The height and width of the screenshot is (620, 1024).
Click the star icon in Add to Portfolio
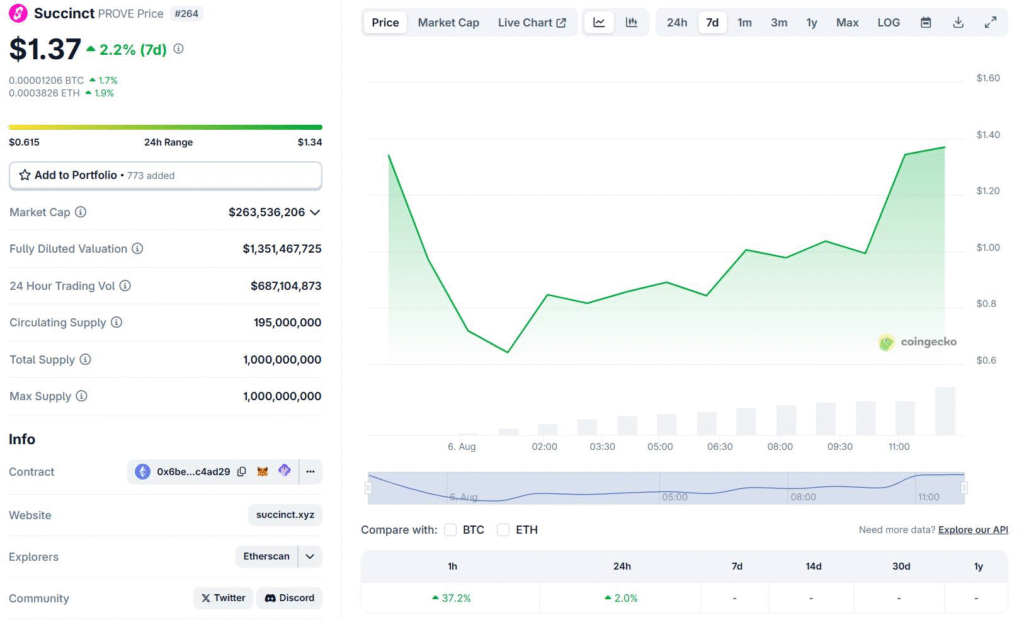25,175
